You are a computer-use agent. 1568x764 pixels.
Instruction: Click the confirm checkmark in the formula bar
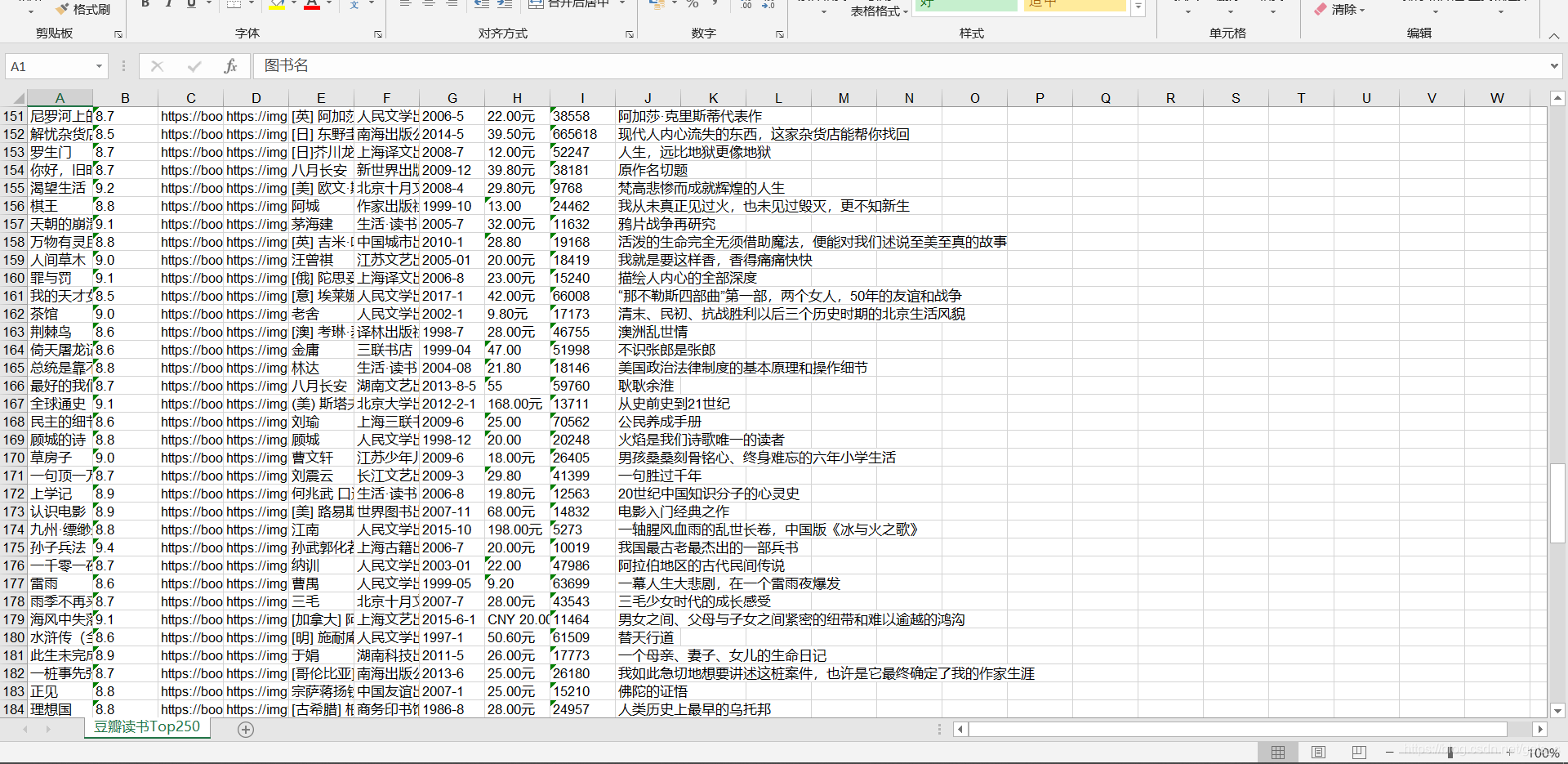pos(194,66)
